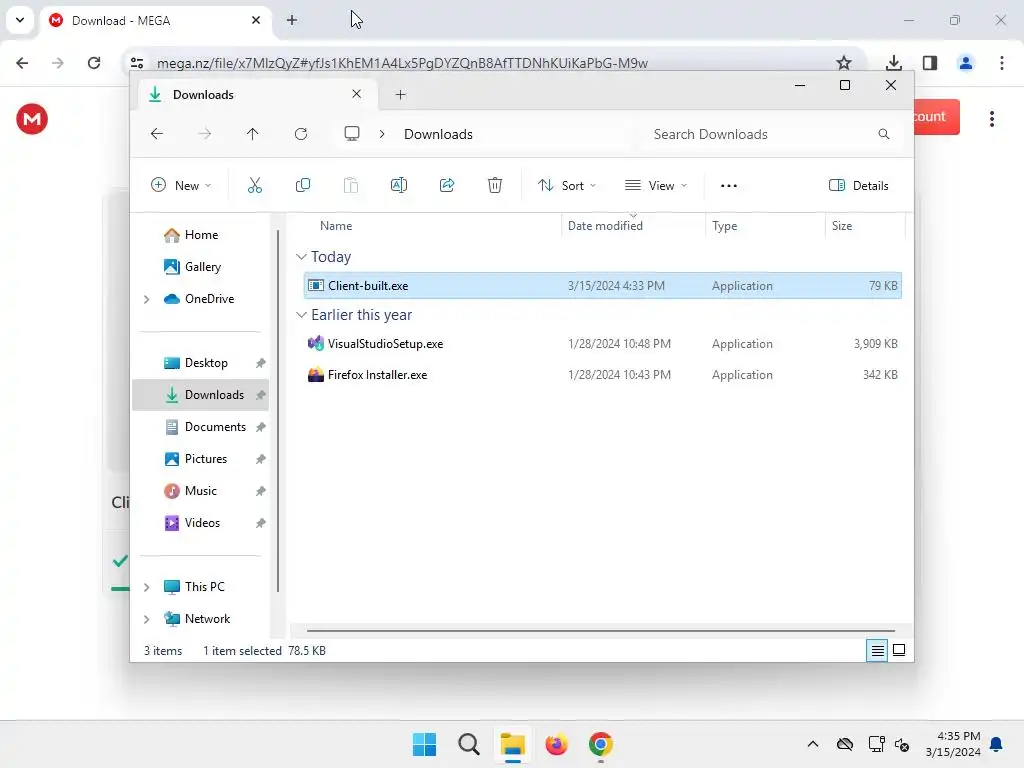Sort by Size column header
Viewport: 1024px width, 768px height.
coord(842,226)
